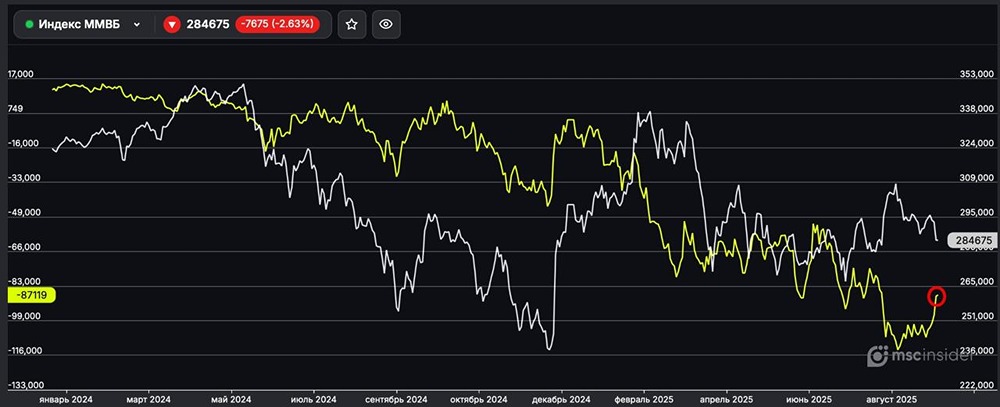Click the -116,000 left axis value
Viewport: 1000px width, 407px height.
pyautogui.click(x=25, y=350)
